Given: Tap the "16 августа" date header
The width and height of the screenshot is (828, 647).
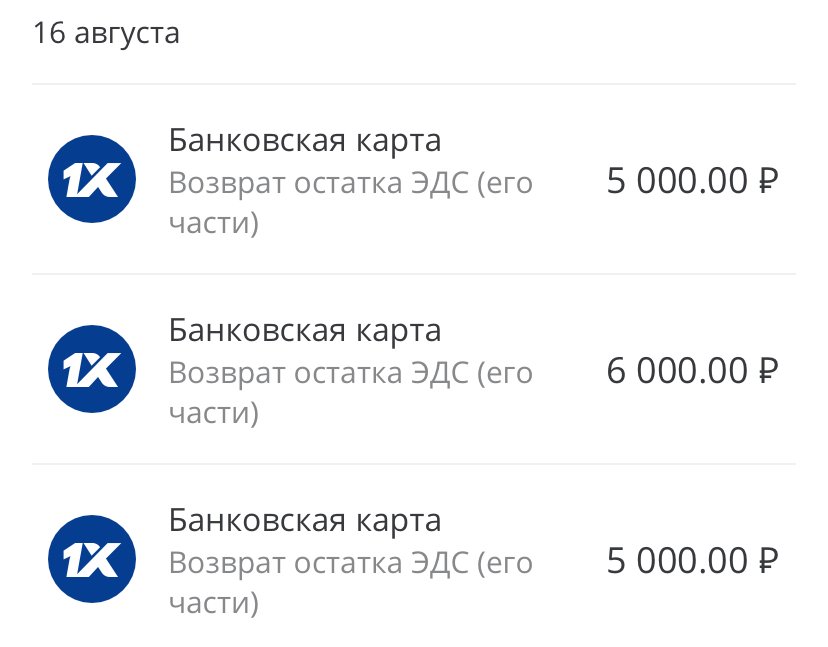Looking at the screenshot, I should [x=107, y=33].
